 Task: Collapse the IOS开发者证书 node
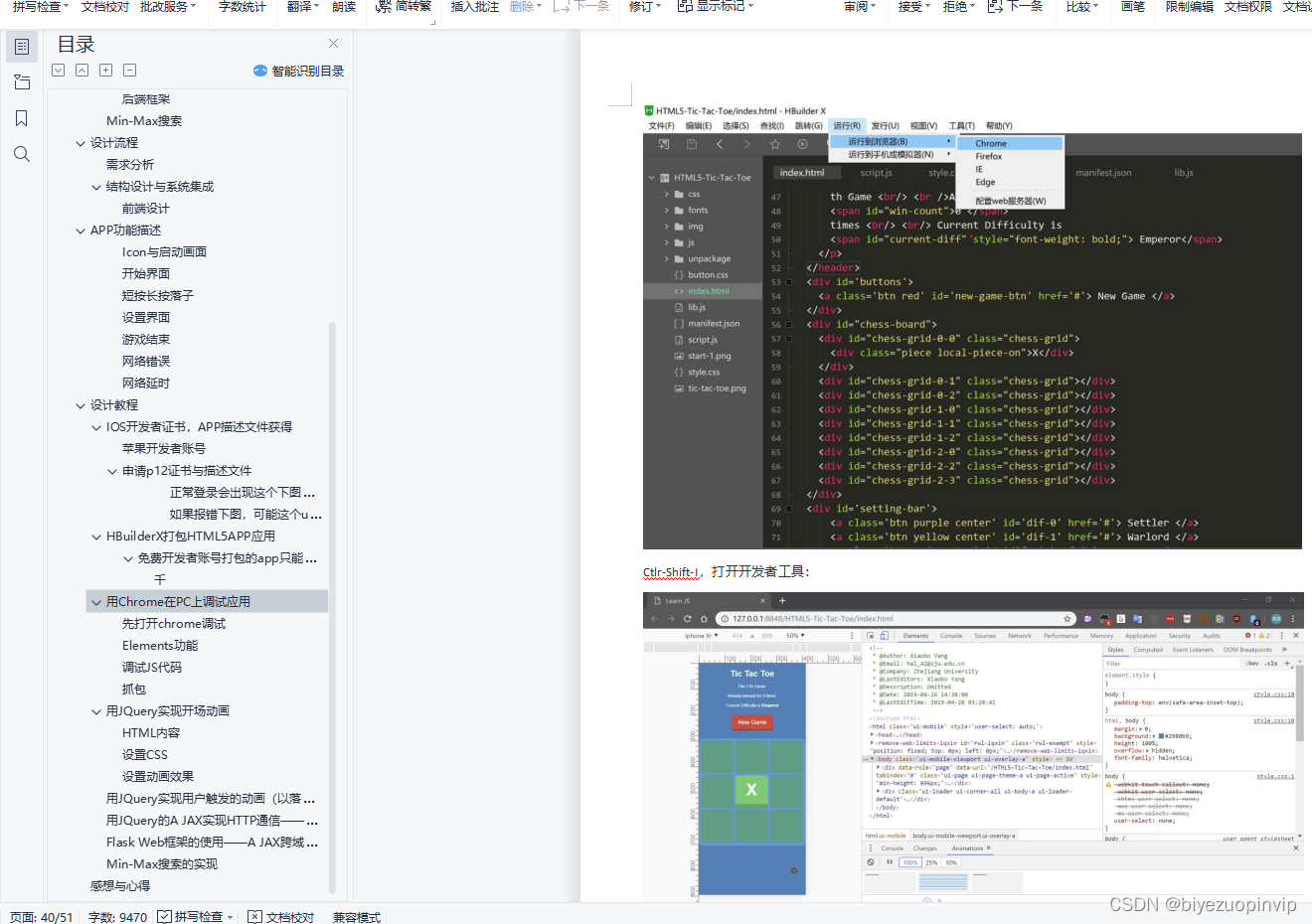[x=96, y=427]
